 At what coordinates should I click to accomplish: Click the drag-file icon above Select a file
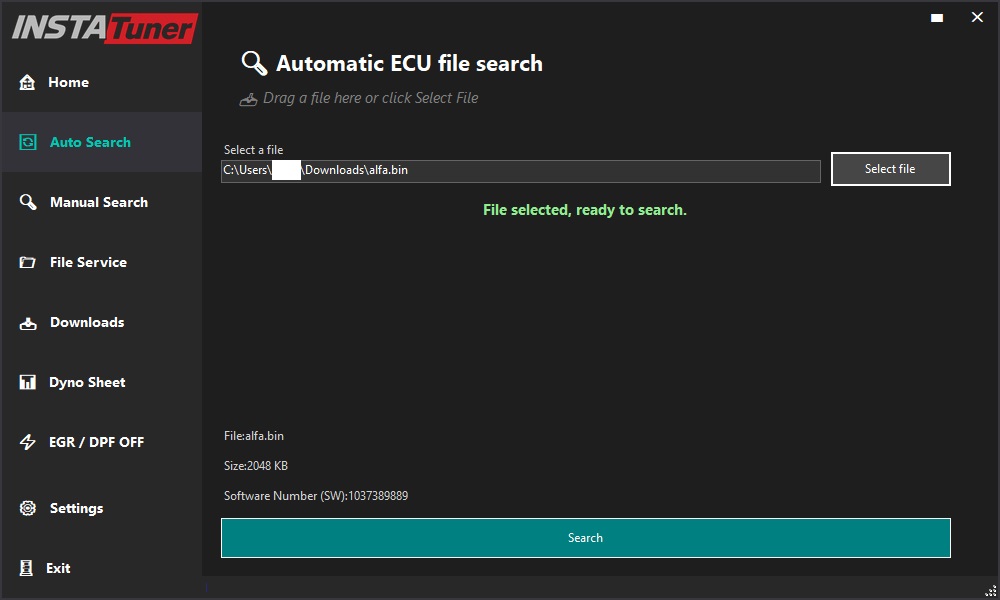point(248,97)
